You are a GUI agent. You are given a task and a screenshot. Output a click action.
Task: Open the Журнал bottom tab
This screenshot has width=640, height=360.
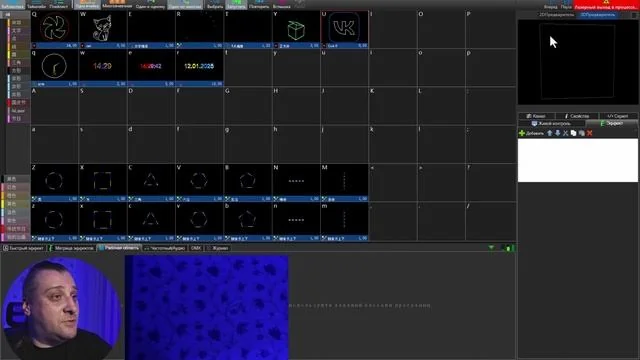(218, 248)
